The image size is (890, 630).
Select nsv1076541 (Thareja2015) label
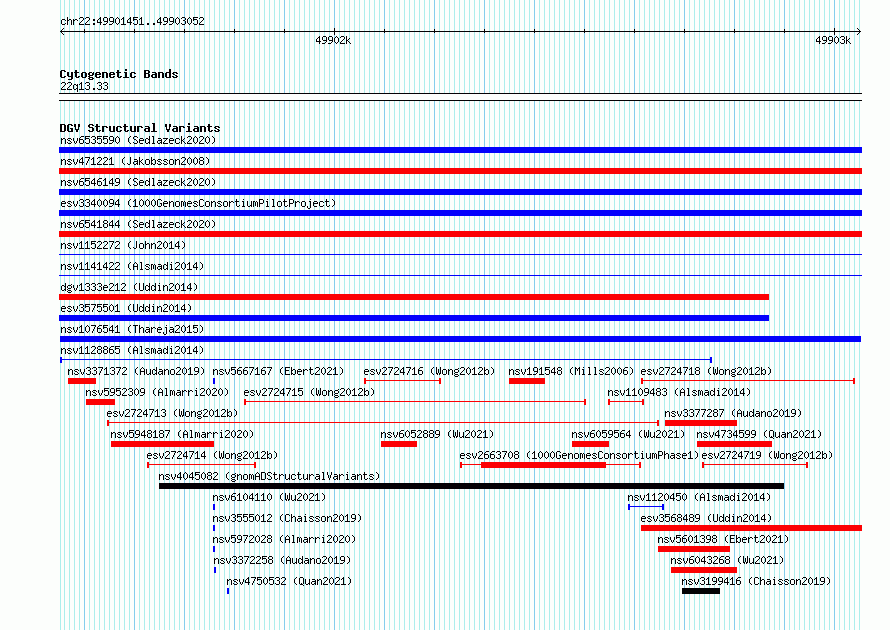point(132,329)
